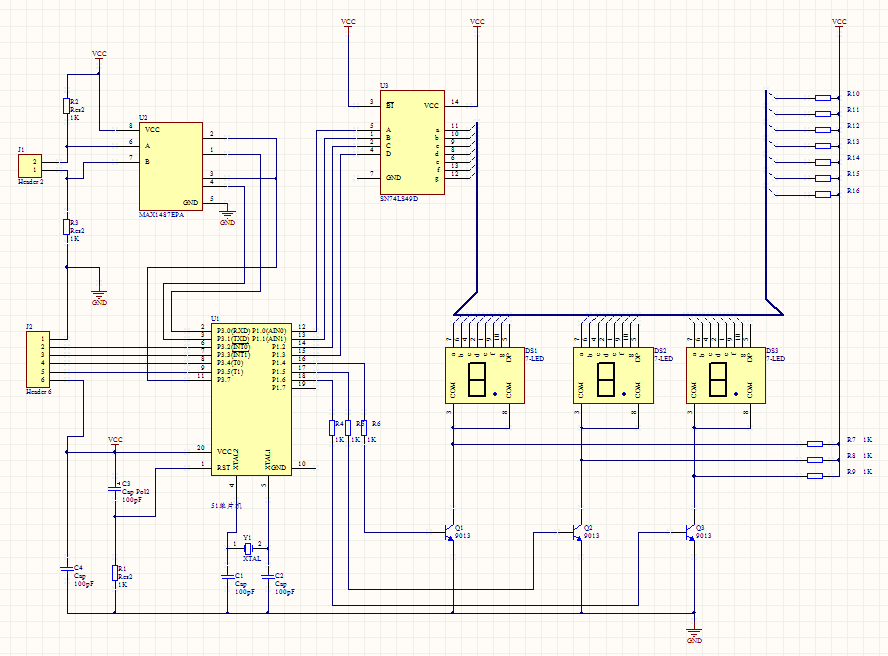Viewport: 888px width, 656px height.
Task: Select capacitor C1 symbol
Action: (228, 577)
